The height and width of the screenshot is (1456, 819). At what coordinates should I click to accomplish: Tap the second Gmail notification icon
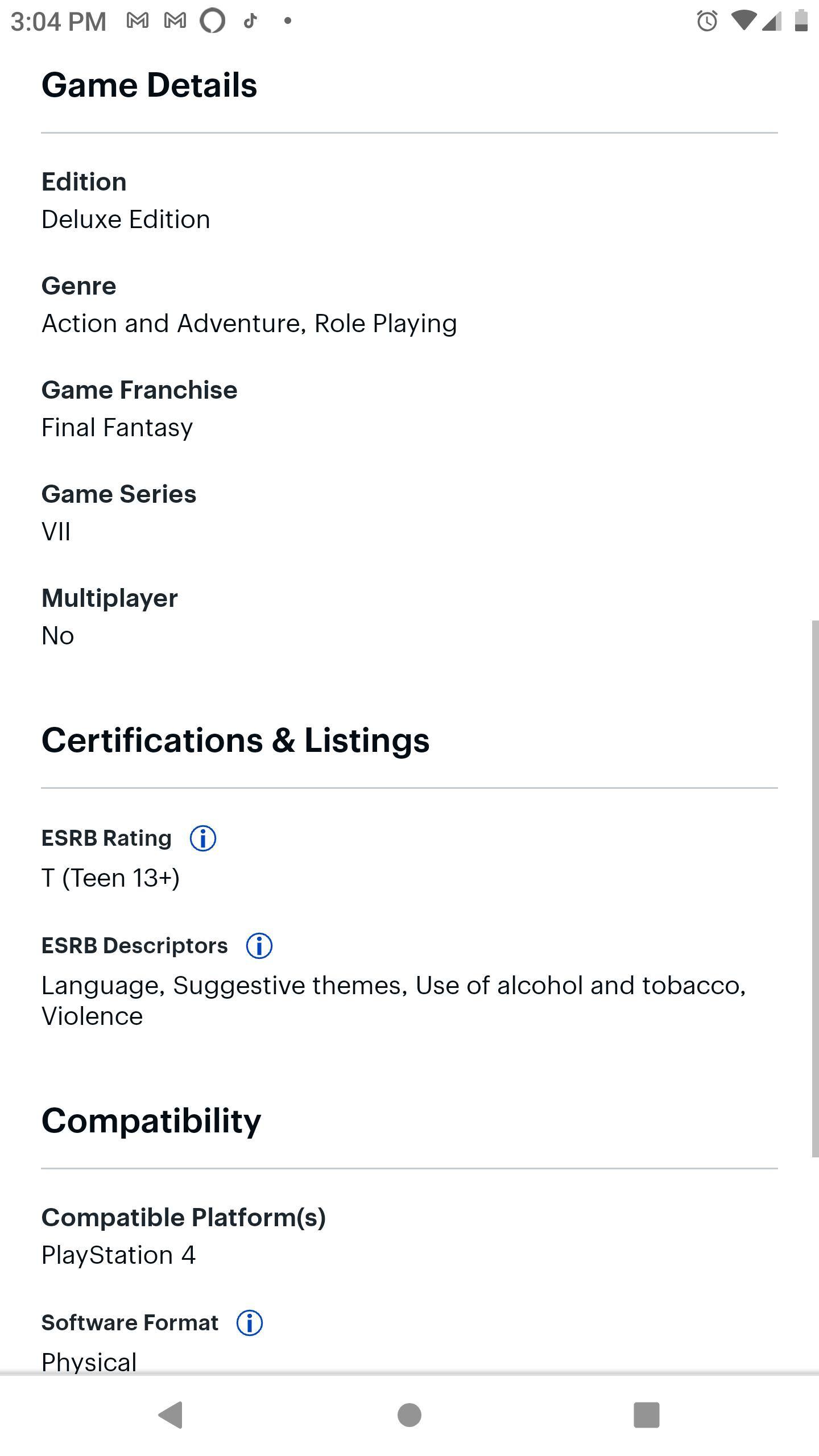[x=175, y=21]
